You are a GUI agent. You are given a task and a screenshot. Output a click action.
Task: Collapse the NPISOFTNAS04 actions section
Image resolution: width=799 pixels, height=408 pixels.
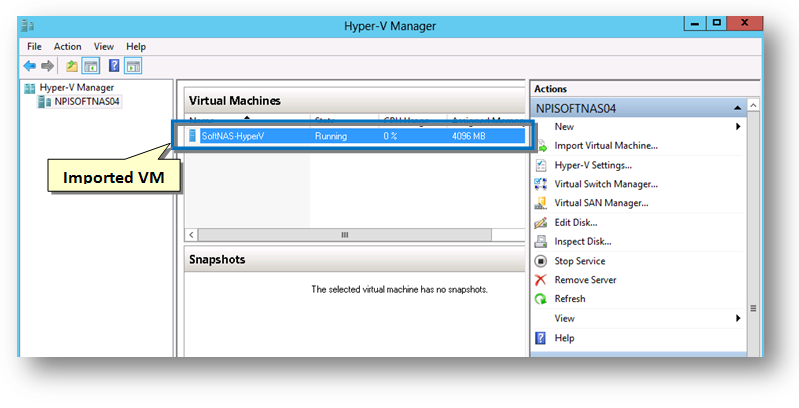tap(737, 108)
